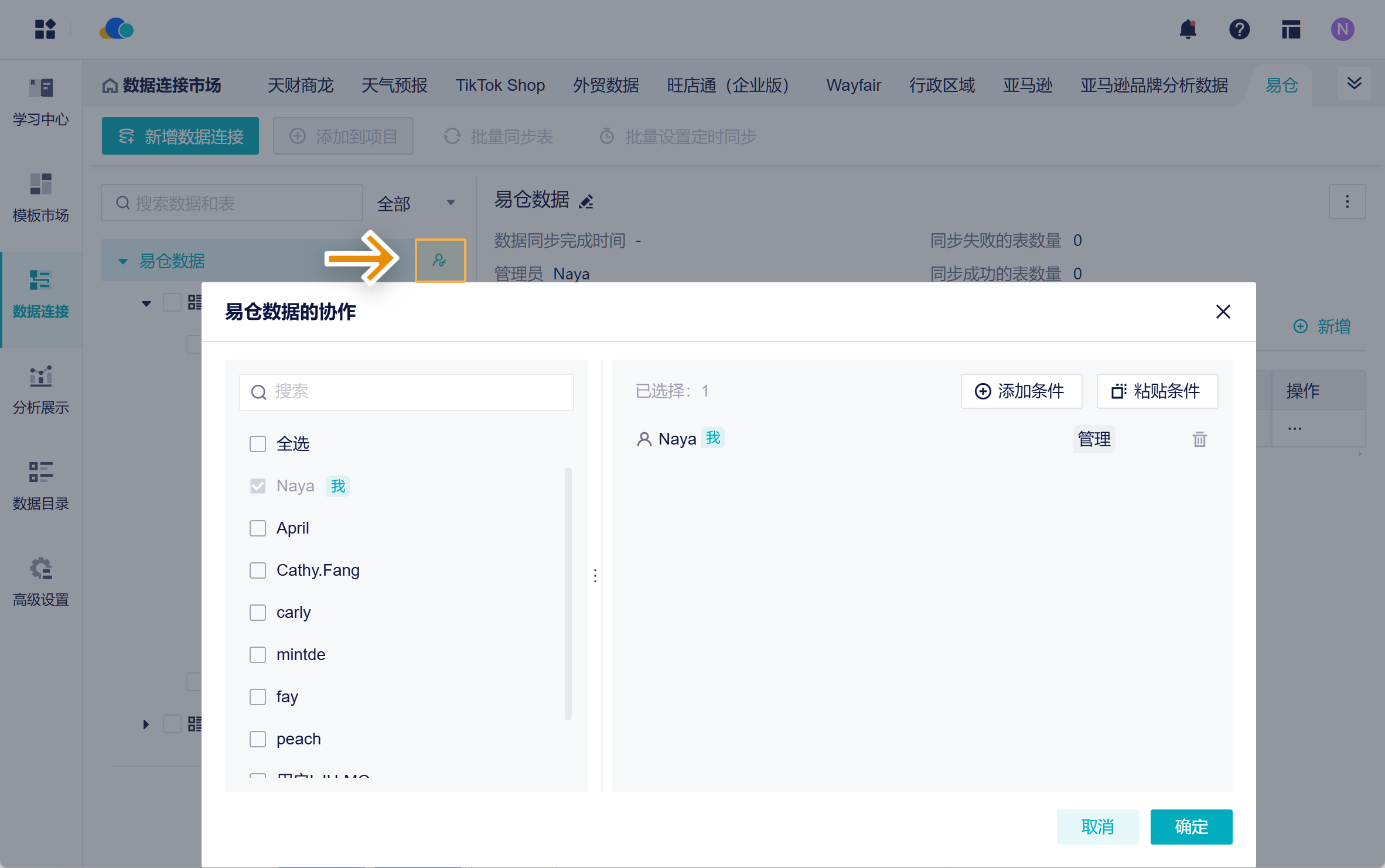Open the 全部 filter dropdown
This screenshot has width=1385, height=868.
(417, 203)
